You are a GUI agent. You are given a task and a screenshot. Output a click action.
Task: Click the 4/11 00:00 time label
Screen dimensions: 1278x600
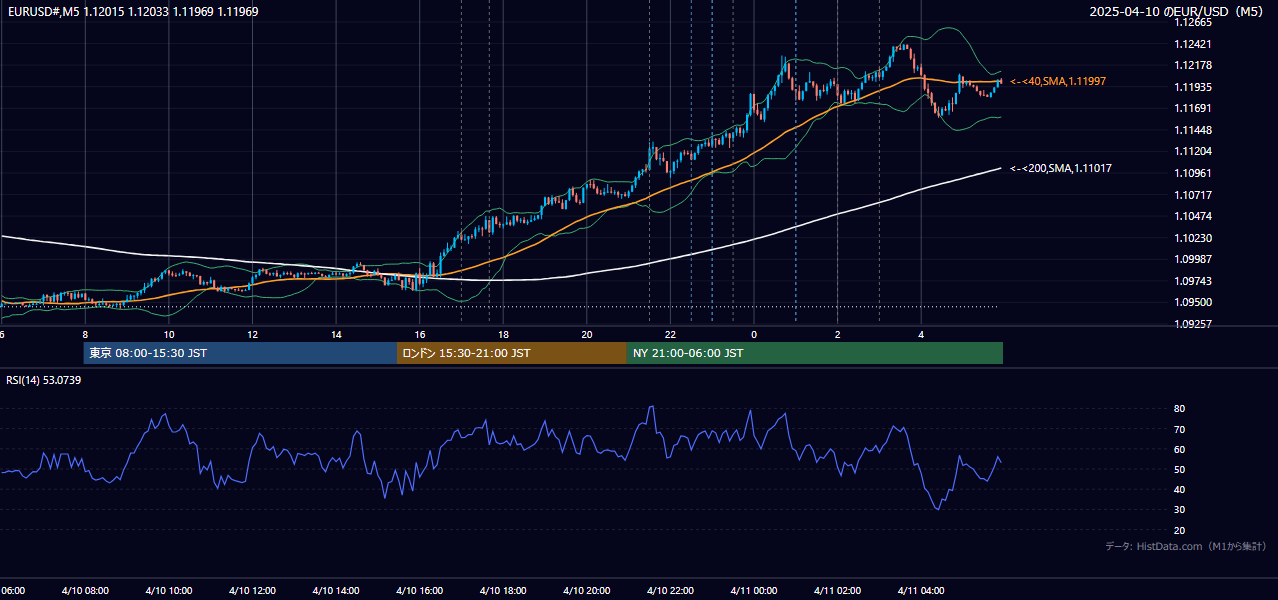(753, 591)
